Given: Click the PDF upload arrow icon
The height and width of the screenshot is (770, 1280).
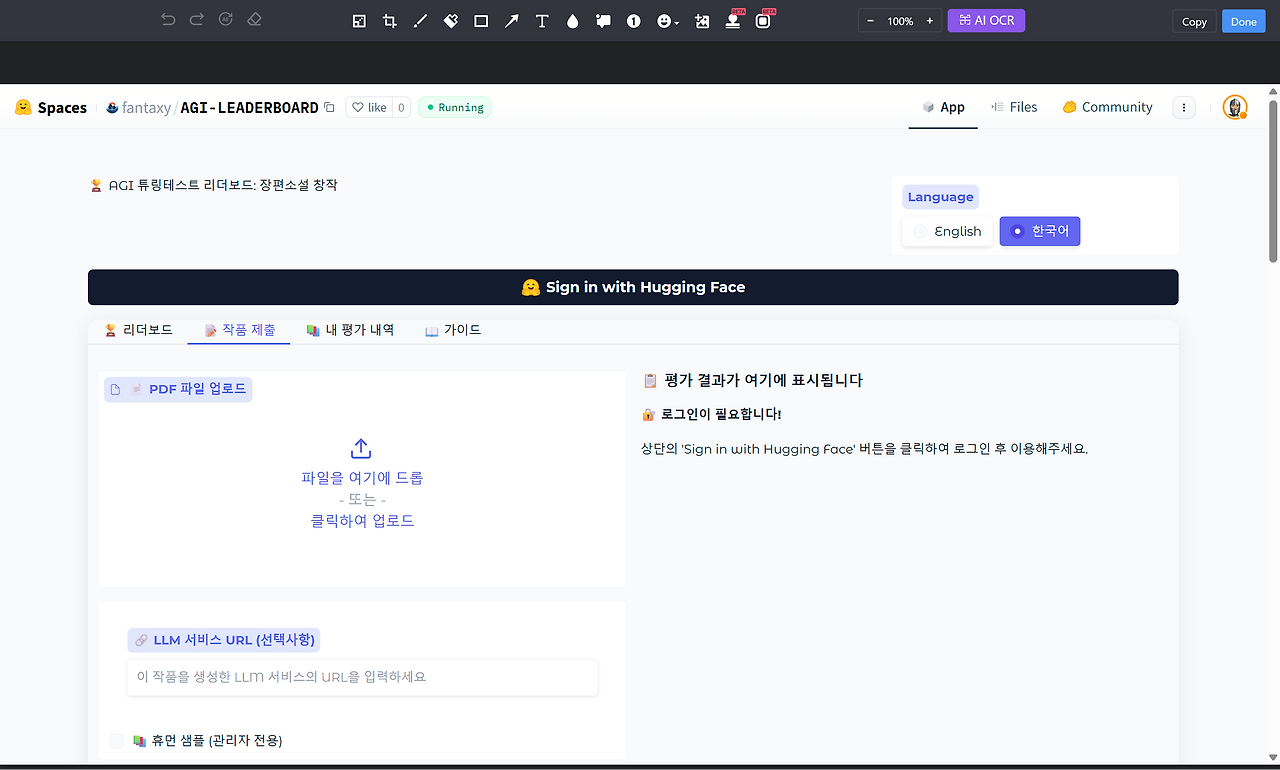Looking at the screenshot, I should click(362, 448).
